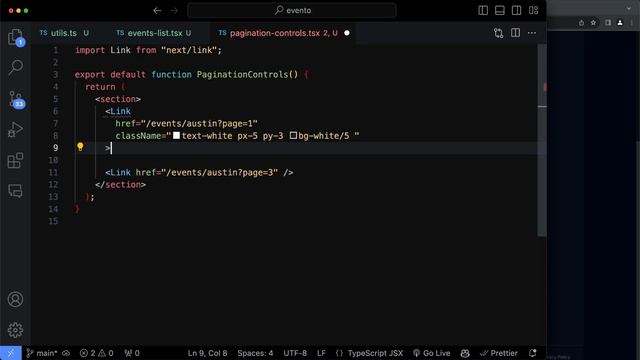
Task: Change file encoding UTF-8
Action: click(x=295, y=353)
